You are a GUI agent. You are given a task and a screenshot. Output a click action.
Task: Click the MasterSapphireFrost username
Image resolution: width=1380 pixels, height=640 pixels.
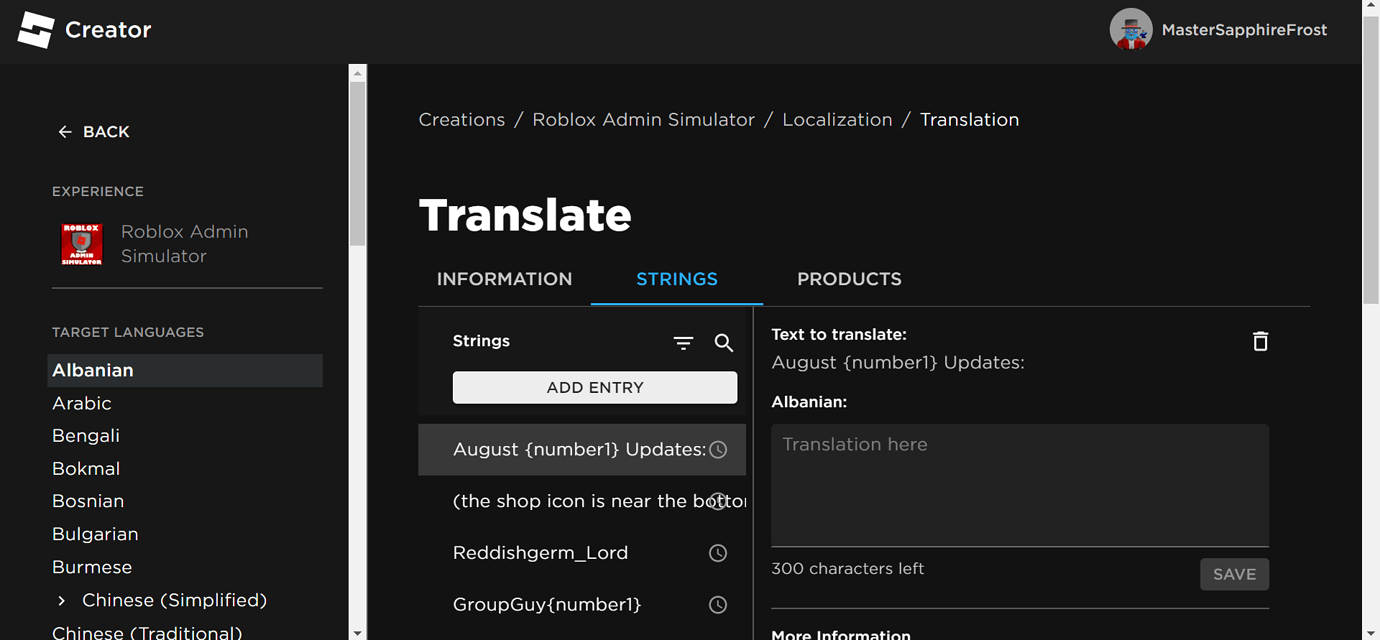click(1244, 30)
